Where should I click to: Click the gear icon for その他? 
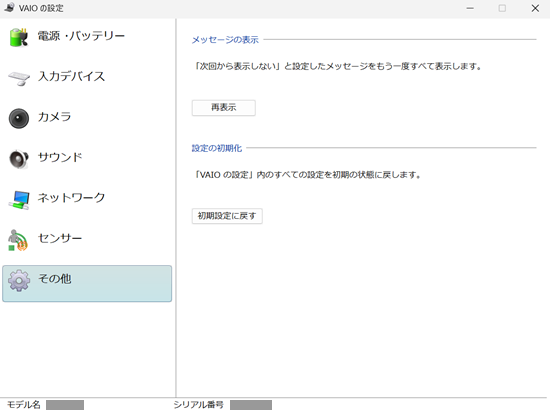coord(19,281)
